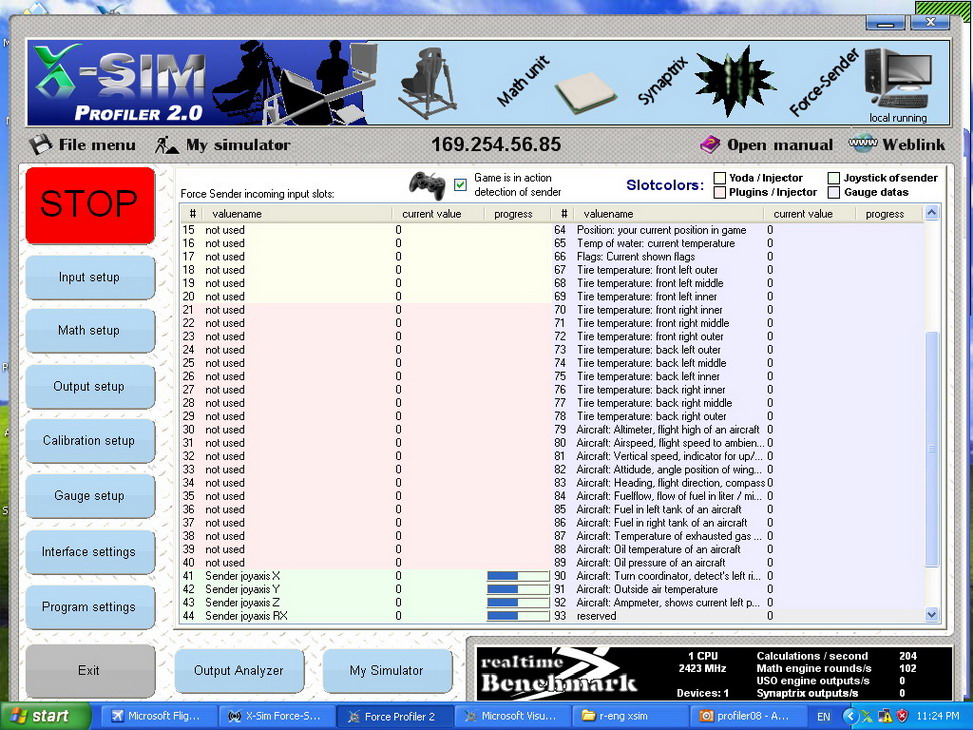This screenshot has height=730, width=973.
Task: Click Sender joyaxis RX progress bar
Action: click(x=518, y=616)
